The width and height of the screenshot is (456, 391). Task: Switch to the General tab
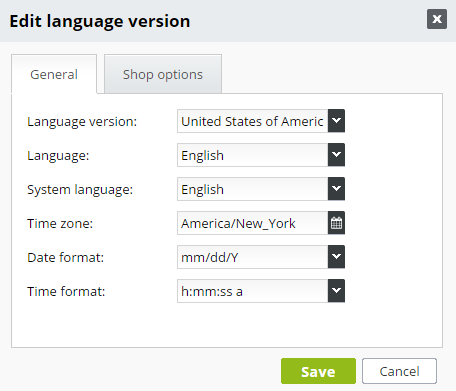pos(54,74)
